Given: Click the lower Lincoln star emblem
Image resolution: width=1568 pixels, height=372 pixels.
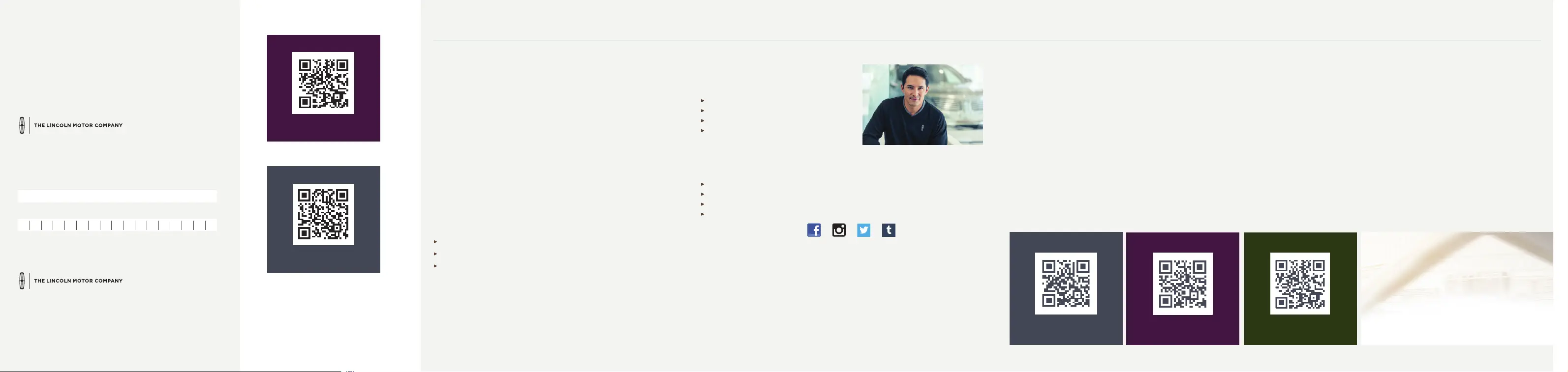Looking at the screenshot, I should [x=22, y=281].
